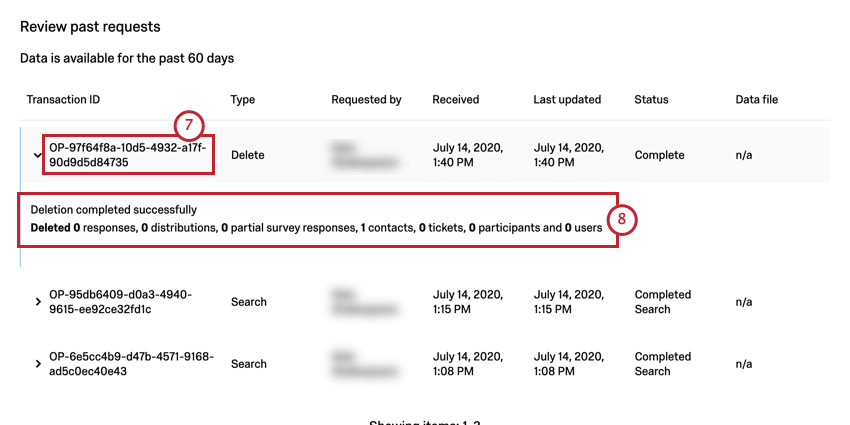This screenshot has height=425, width=850.
Task: Click the Delete type cell in first row
Action: tap(247, 155)
